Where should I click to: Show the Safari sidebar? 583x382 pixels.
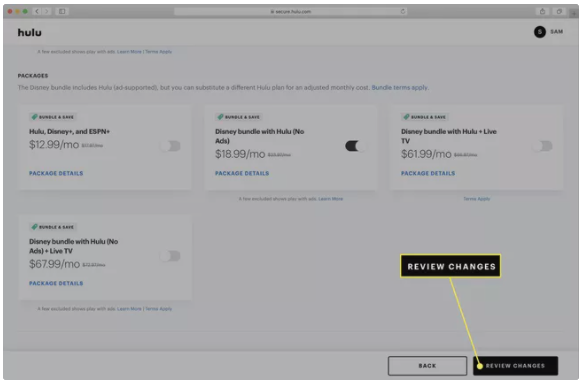(x=62, y=12)
